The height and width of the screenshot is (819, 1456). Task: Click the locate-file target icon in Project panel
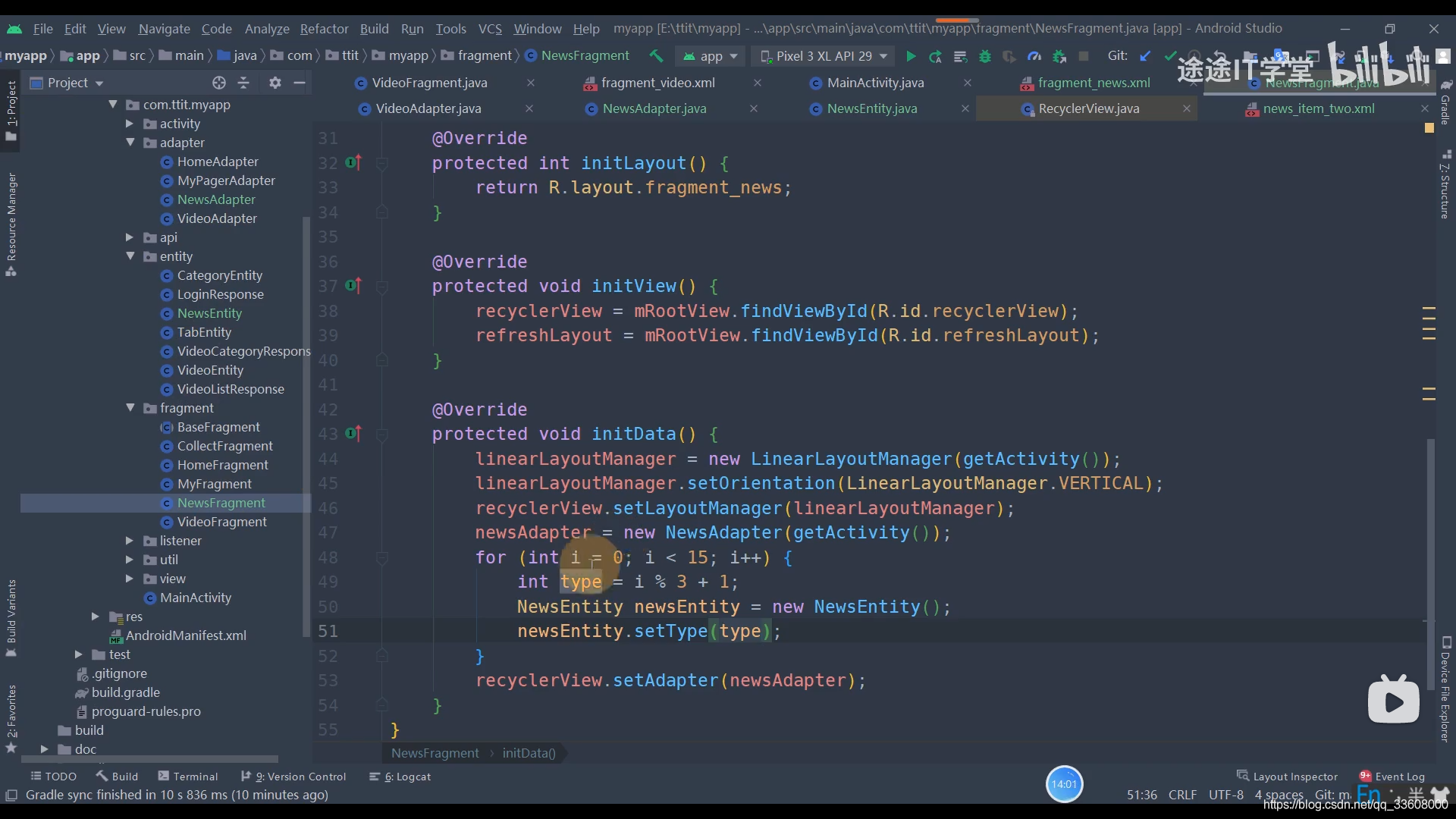pos(219,83)
